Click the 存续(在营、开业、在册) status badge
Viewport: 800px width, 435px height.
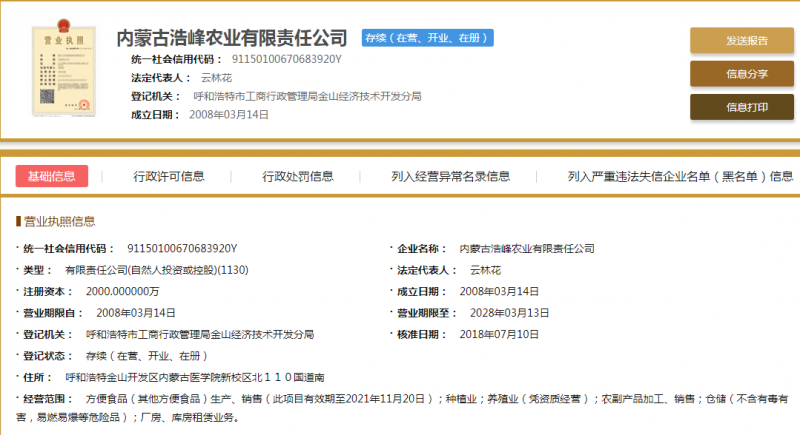click(x=428, y=38)
